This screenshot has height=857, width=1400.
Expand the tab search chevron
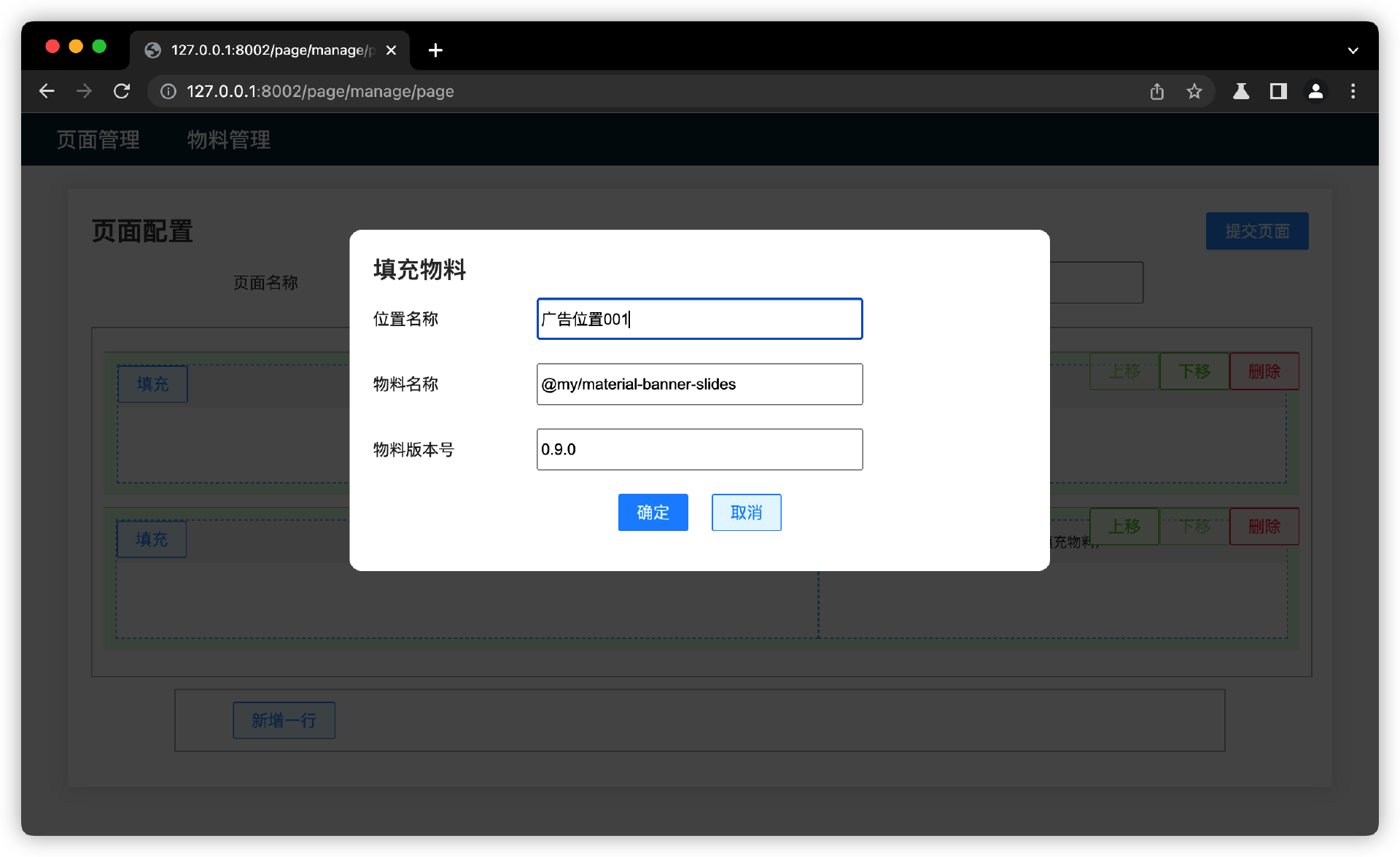click(1353, 50)
